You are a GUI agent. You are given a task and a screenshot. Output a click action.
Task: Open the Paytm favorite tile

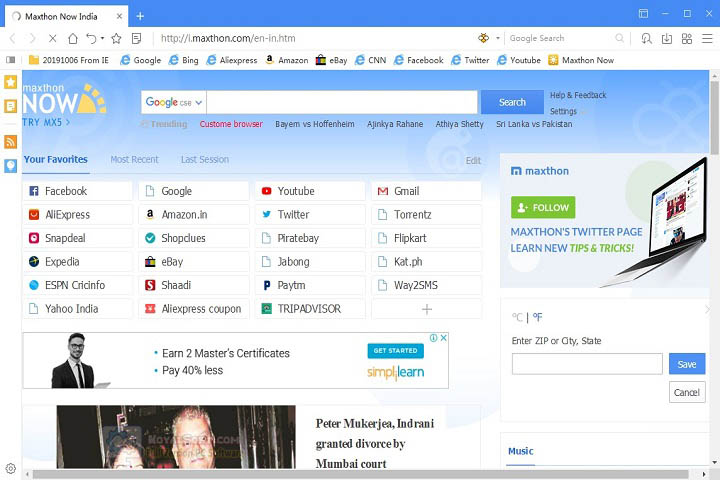pos(310,285)
